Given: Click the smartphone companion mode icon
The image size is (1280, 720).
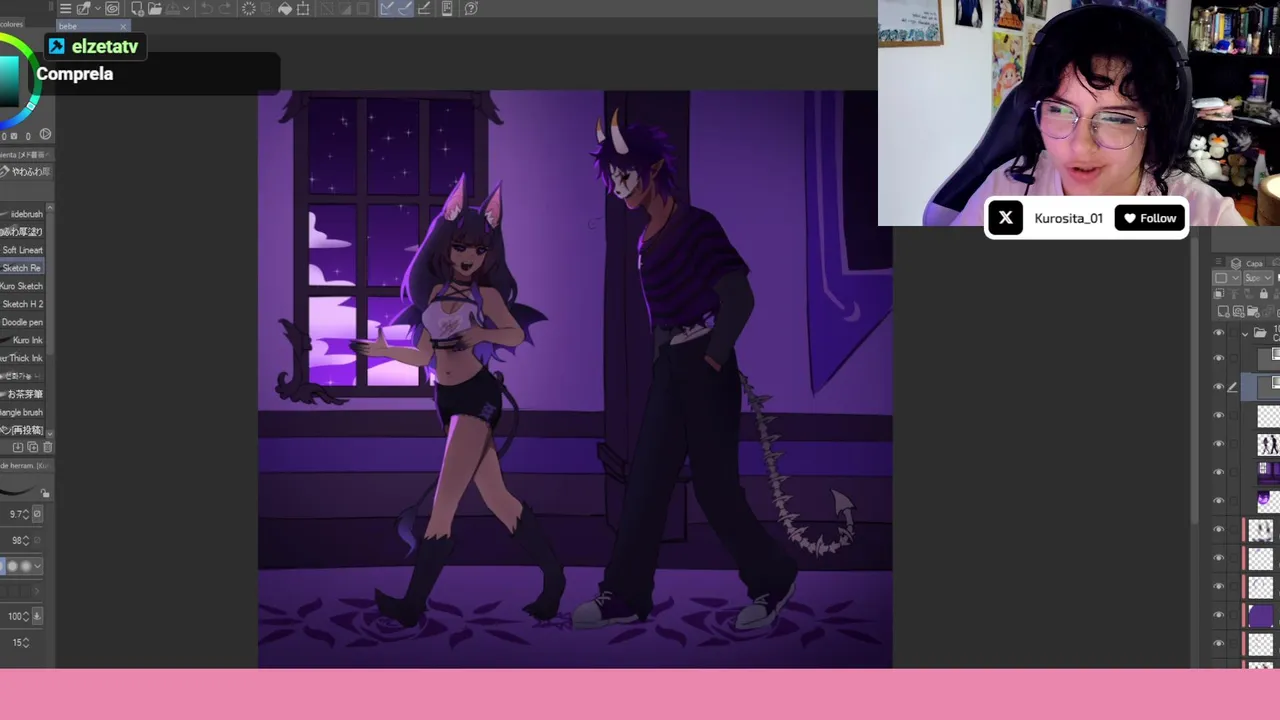Looking at the screenshot, I should pyautogui.click(x=447, y=8).
